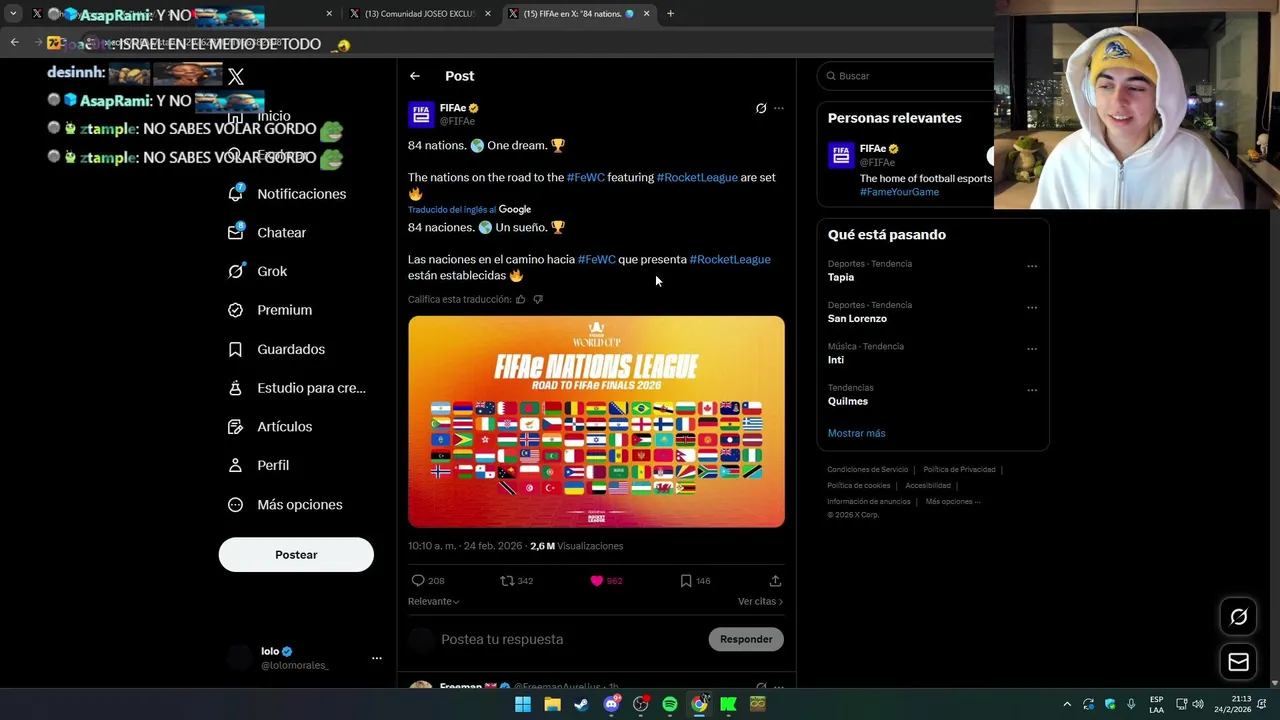The width and height of the screenshot is (1280, 720).
Task: Open the Quilmes trending topic
Action: coord(848,401)
